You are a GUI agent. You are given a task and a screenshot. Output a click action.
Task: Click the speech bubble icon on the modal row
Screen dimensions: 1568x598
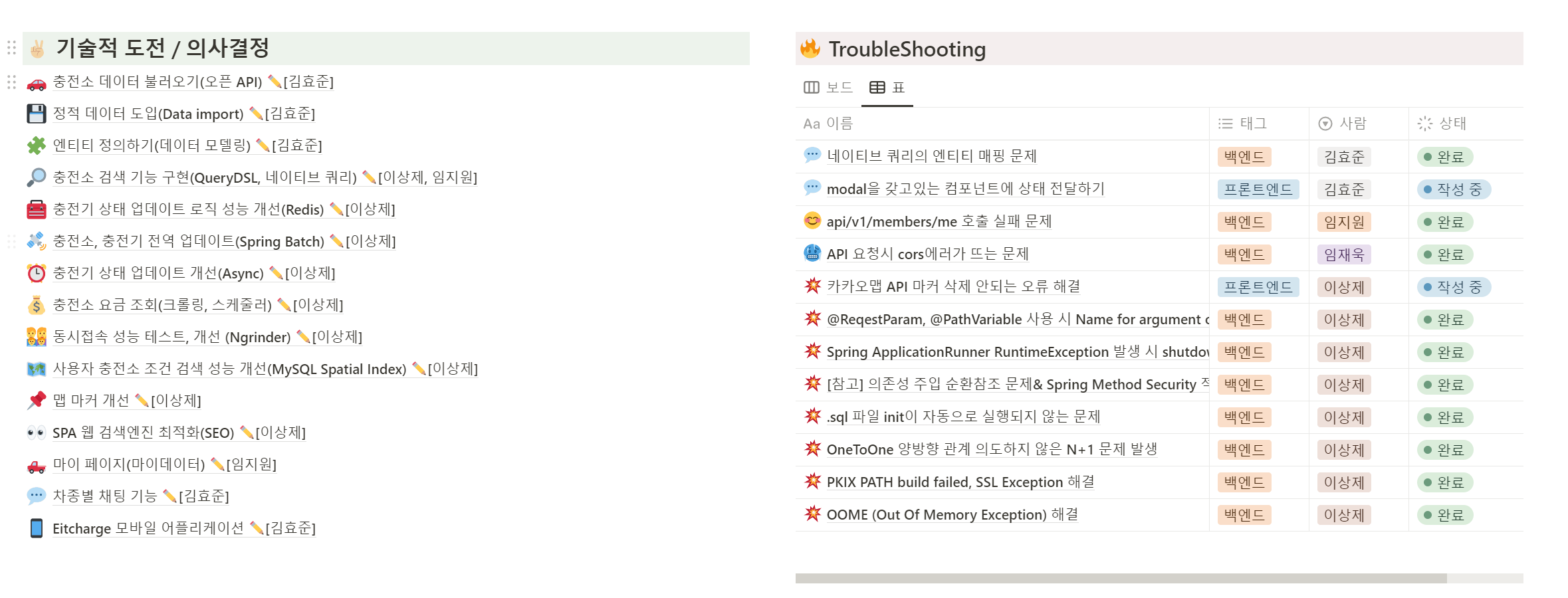[x=812, y=188]
